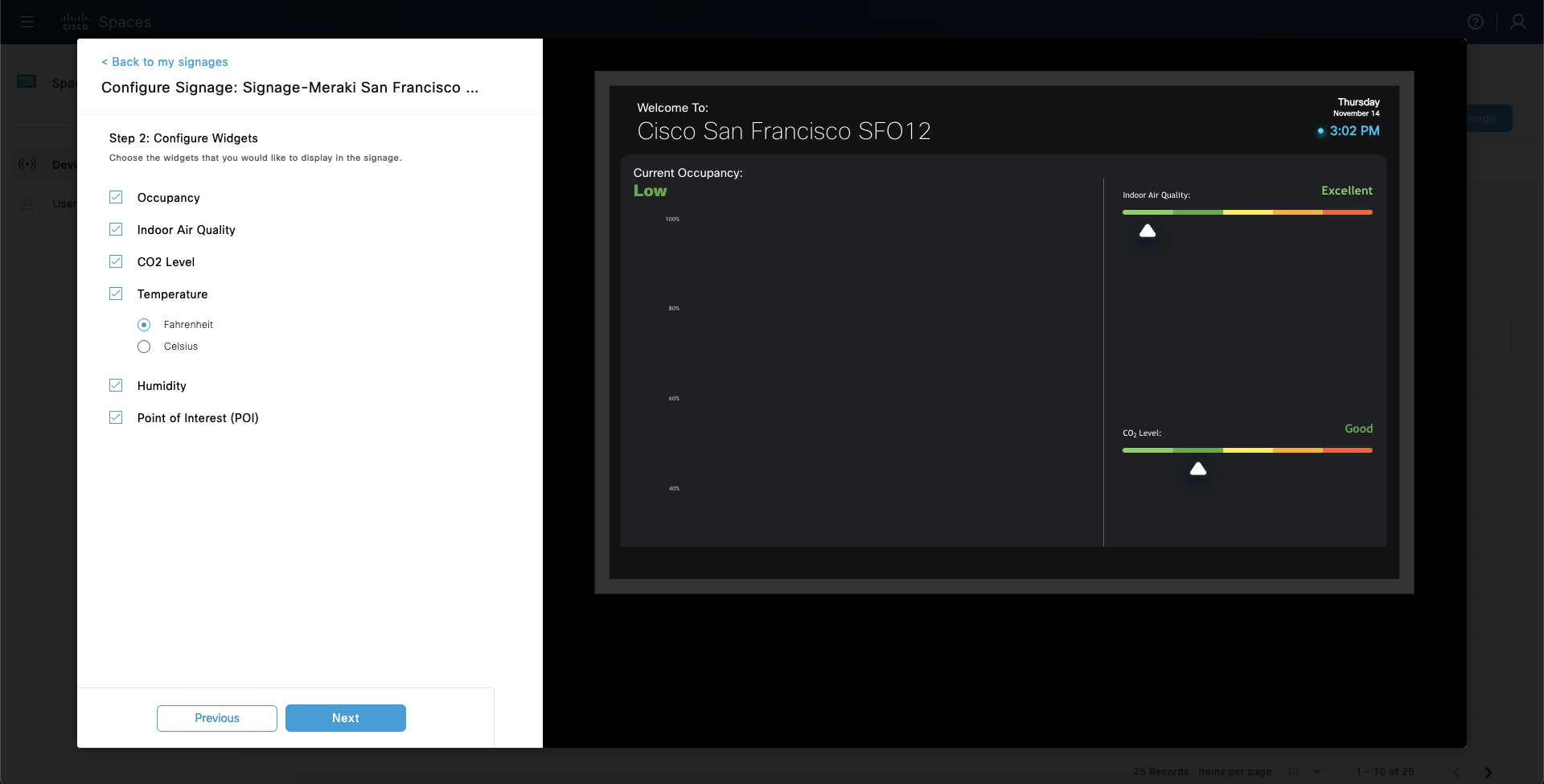The image size is (1544, 784).
Task: Click the Previous button
Action: click(216, 718)
